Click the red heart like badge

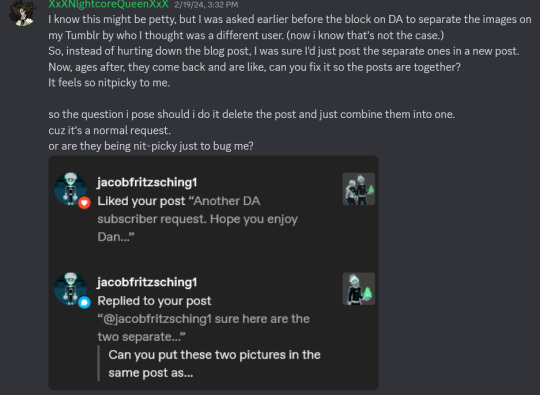click(x=84, y=202)
